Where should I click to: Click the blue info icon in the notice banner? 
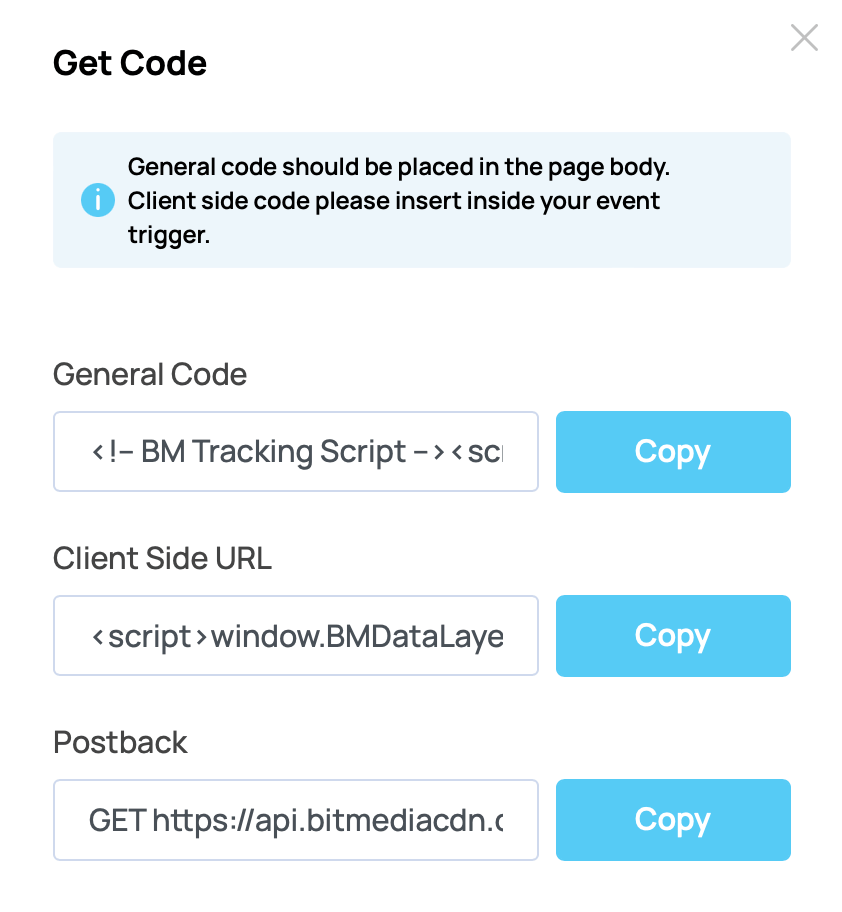[x=97, y=200]
